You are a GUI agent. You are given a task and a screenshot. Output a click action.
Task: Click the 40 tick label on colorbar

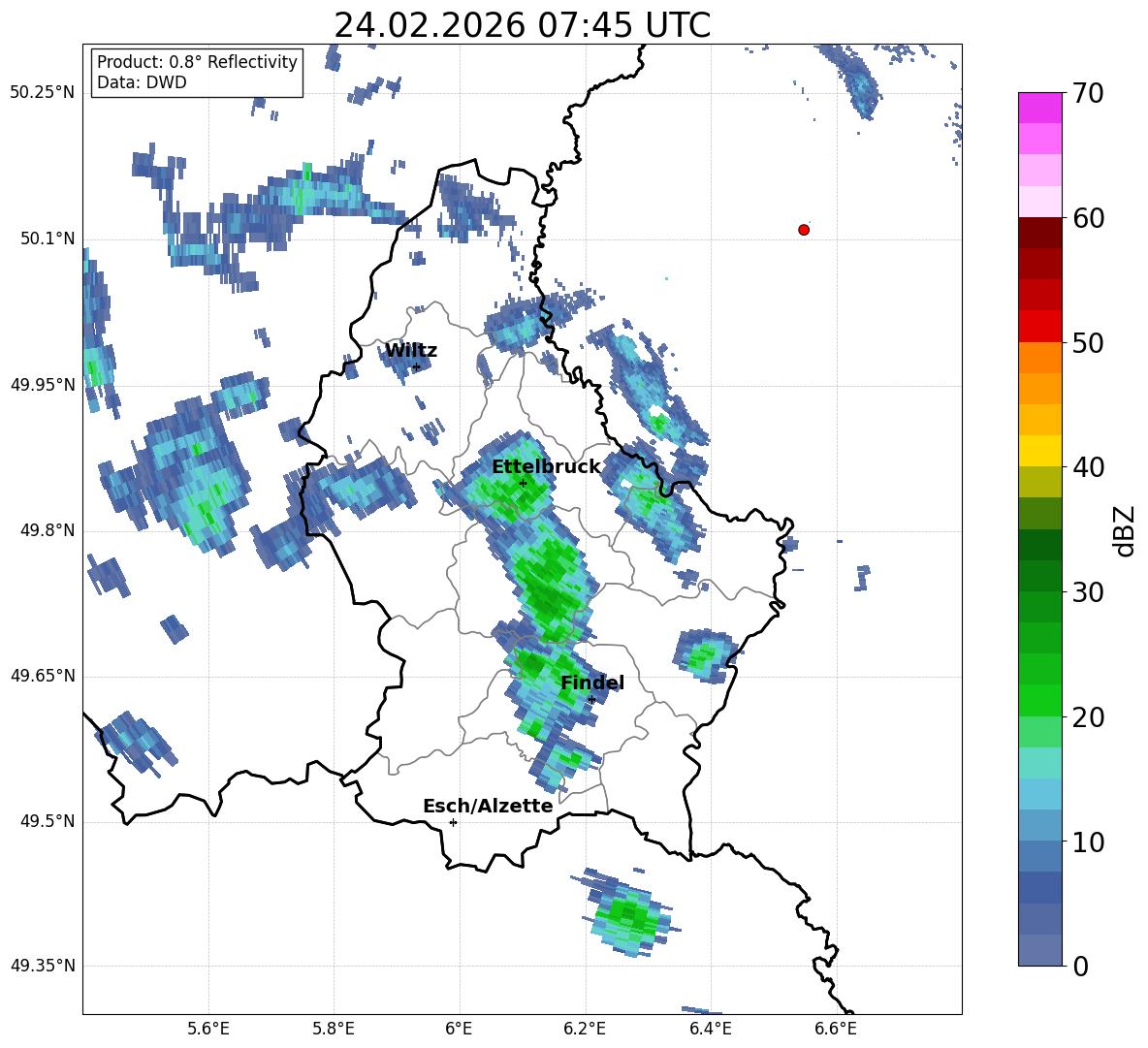pos(1087,467)
